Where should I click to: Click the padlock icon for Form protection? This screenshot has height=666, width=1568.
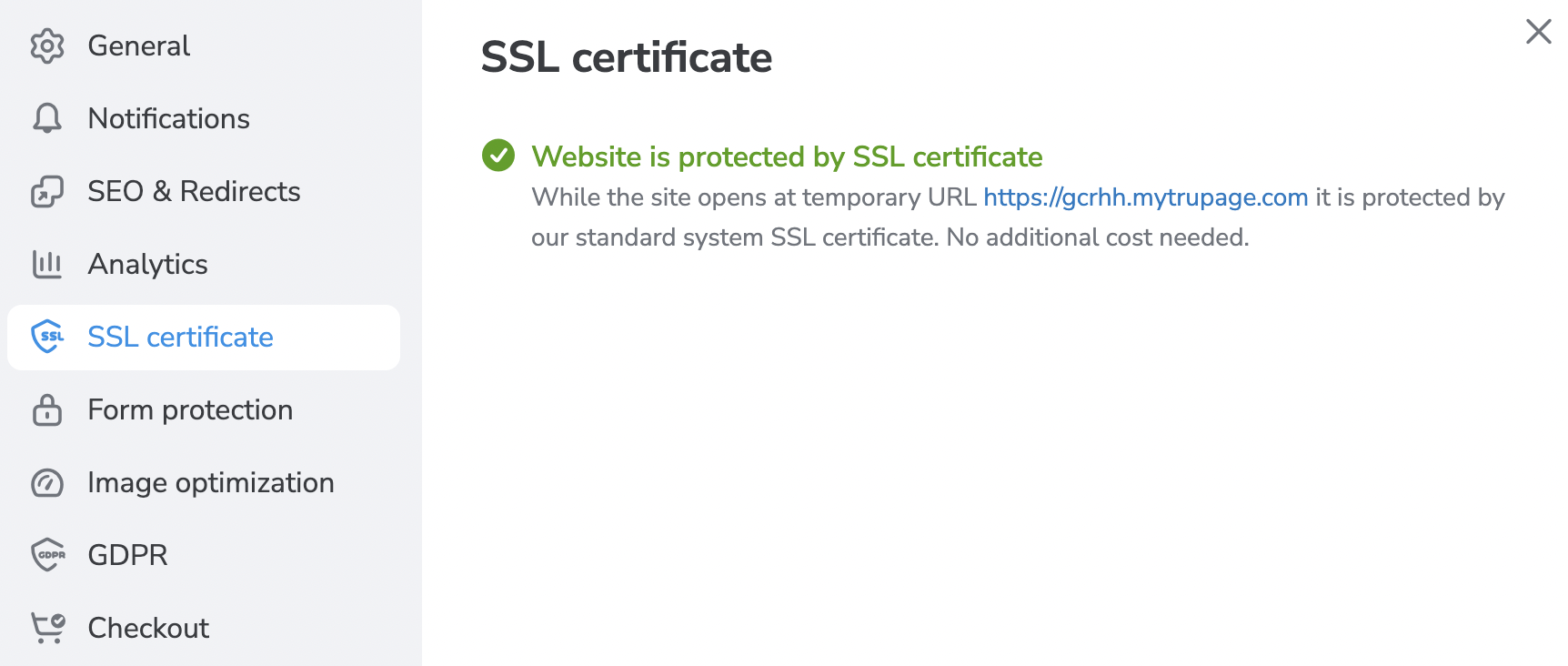(x=47, y=409)
